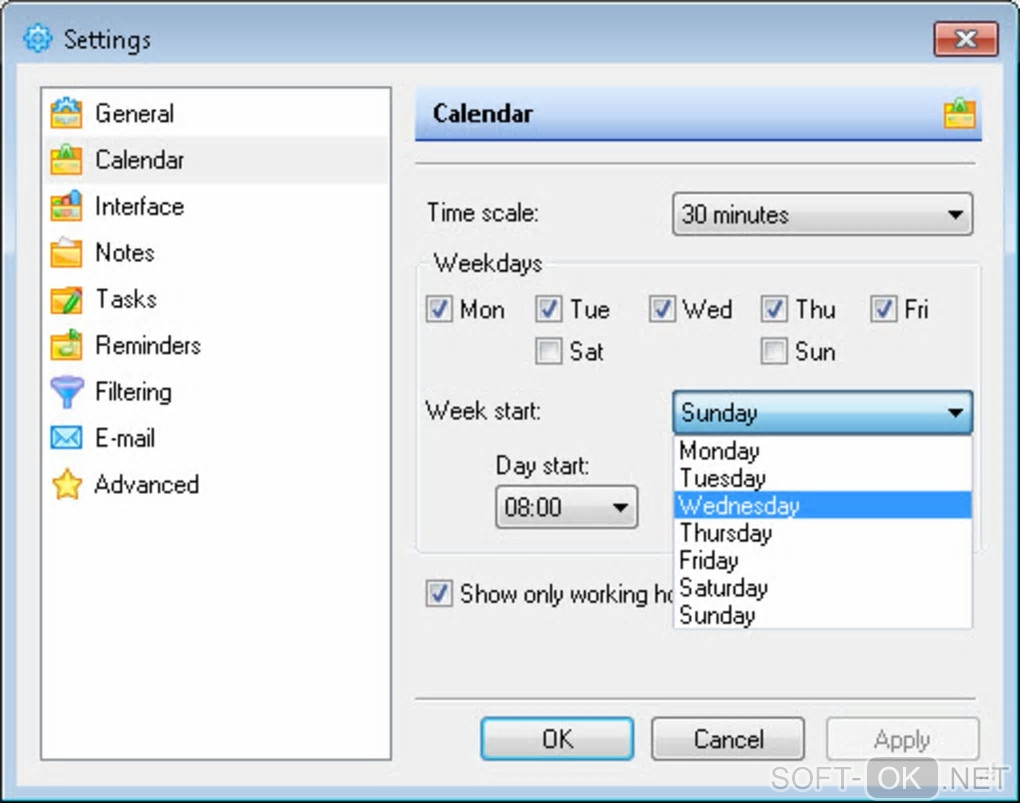Collapse the Week start combo box

point(955,412)
